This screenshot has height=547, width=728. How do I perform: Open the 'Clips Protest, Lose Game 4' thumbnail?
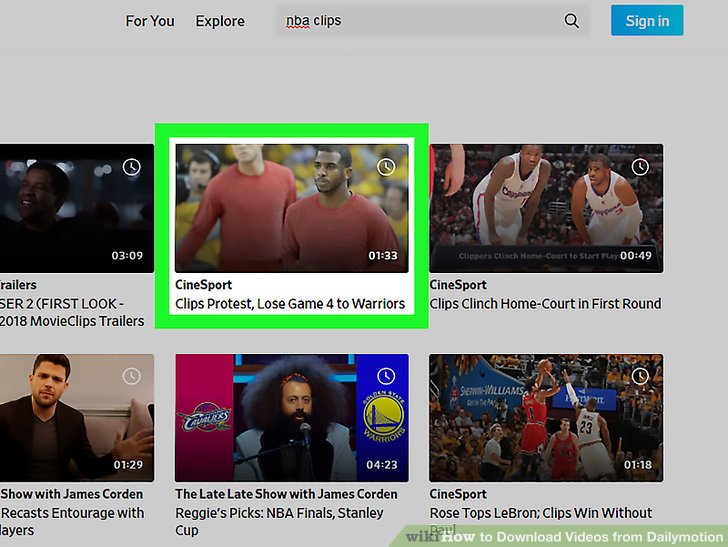click(292, 208)
